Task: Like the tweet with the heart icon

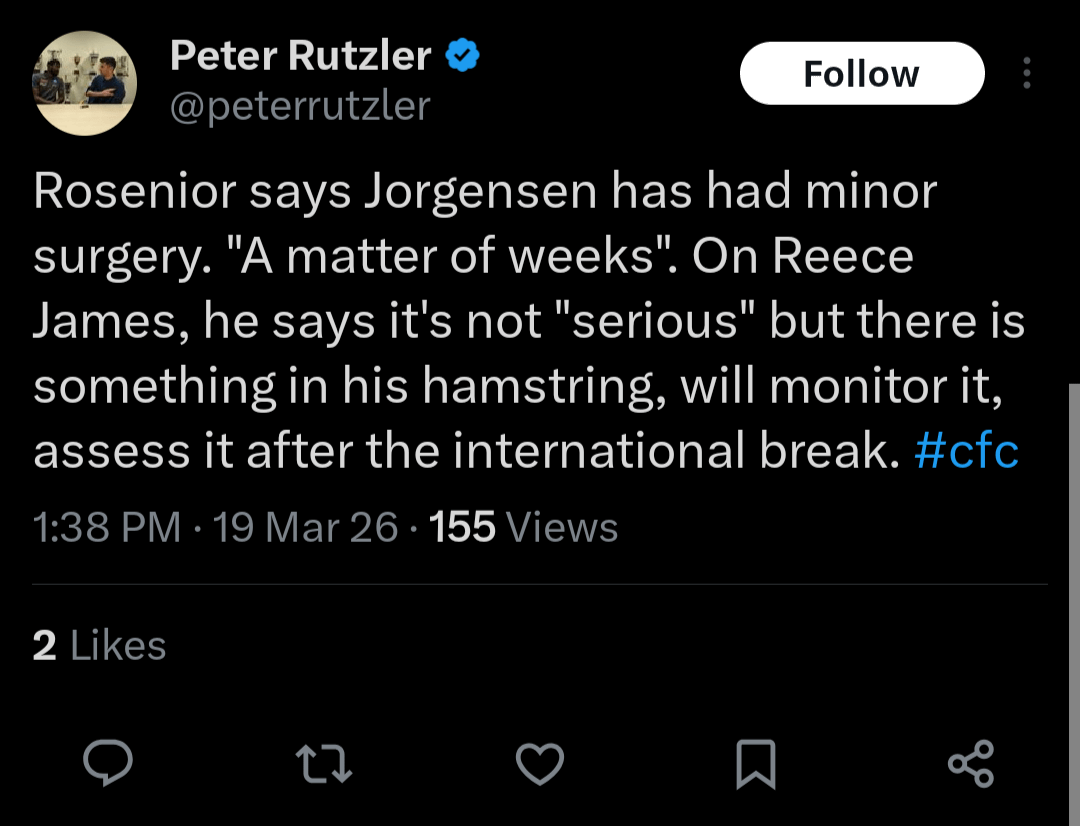Action: [x=540, y=765]
